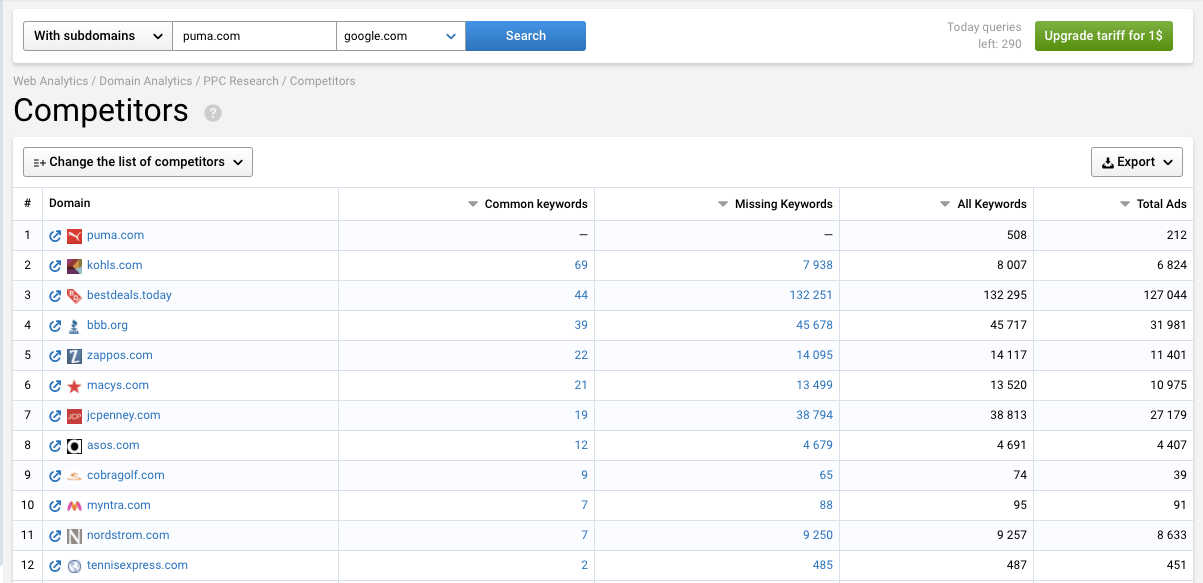Open the kohls.com domain link

point(115,266)
